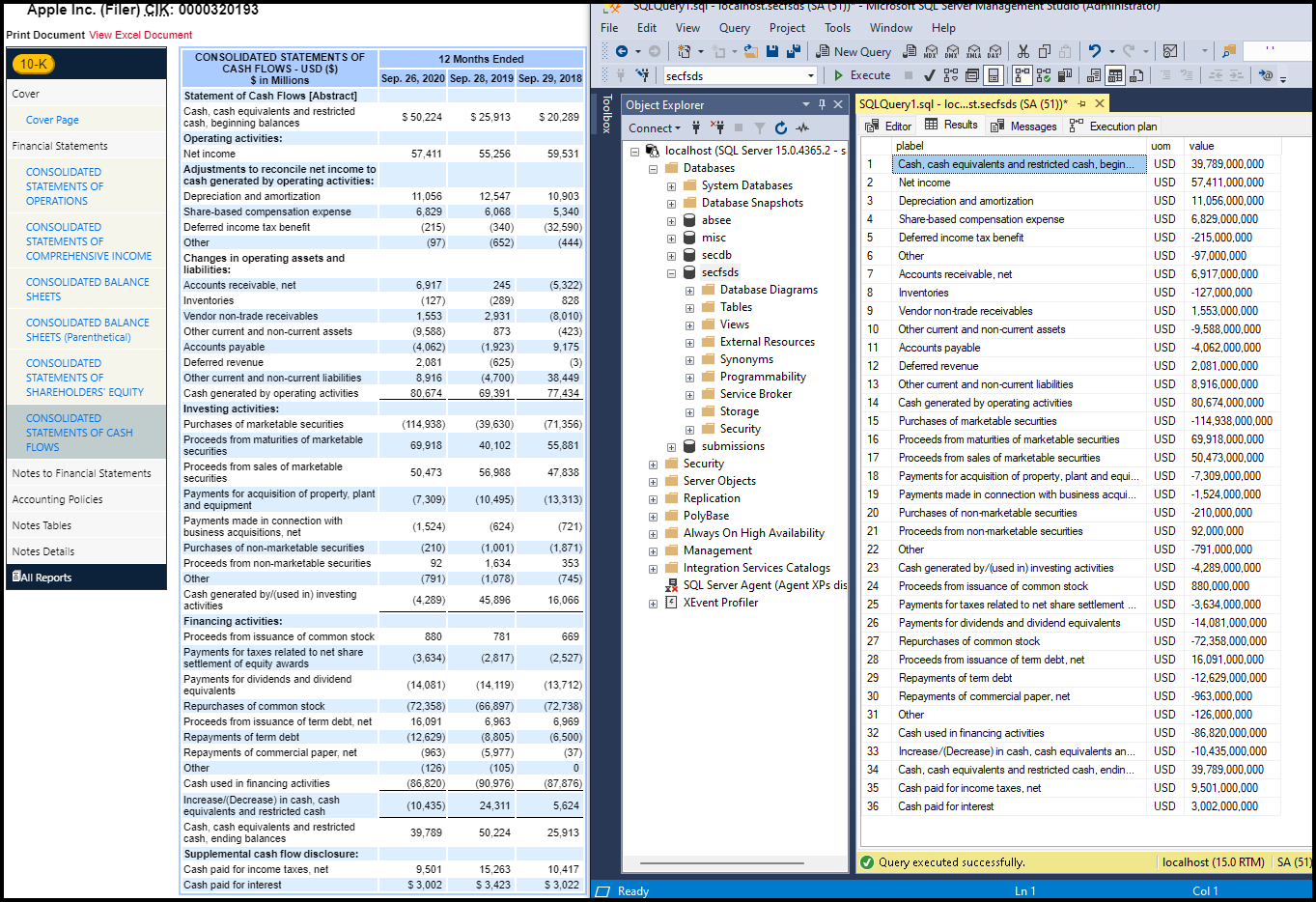Switch to the Execution plan tab
Image resolution: width=1316 pixels, height=902 pixels.
tap(1112, 126)
